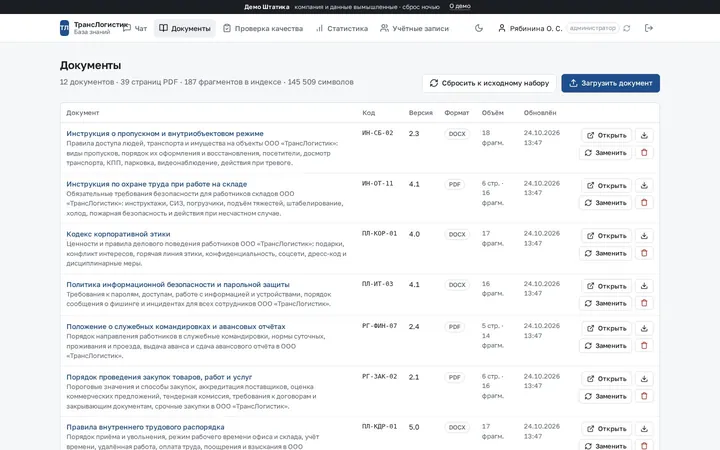The image size is (720, 450).
Task: Open Инструкция по охране труда via Открыть
Action: pyautogui.click(x=607, y=186)
